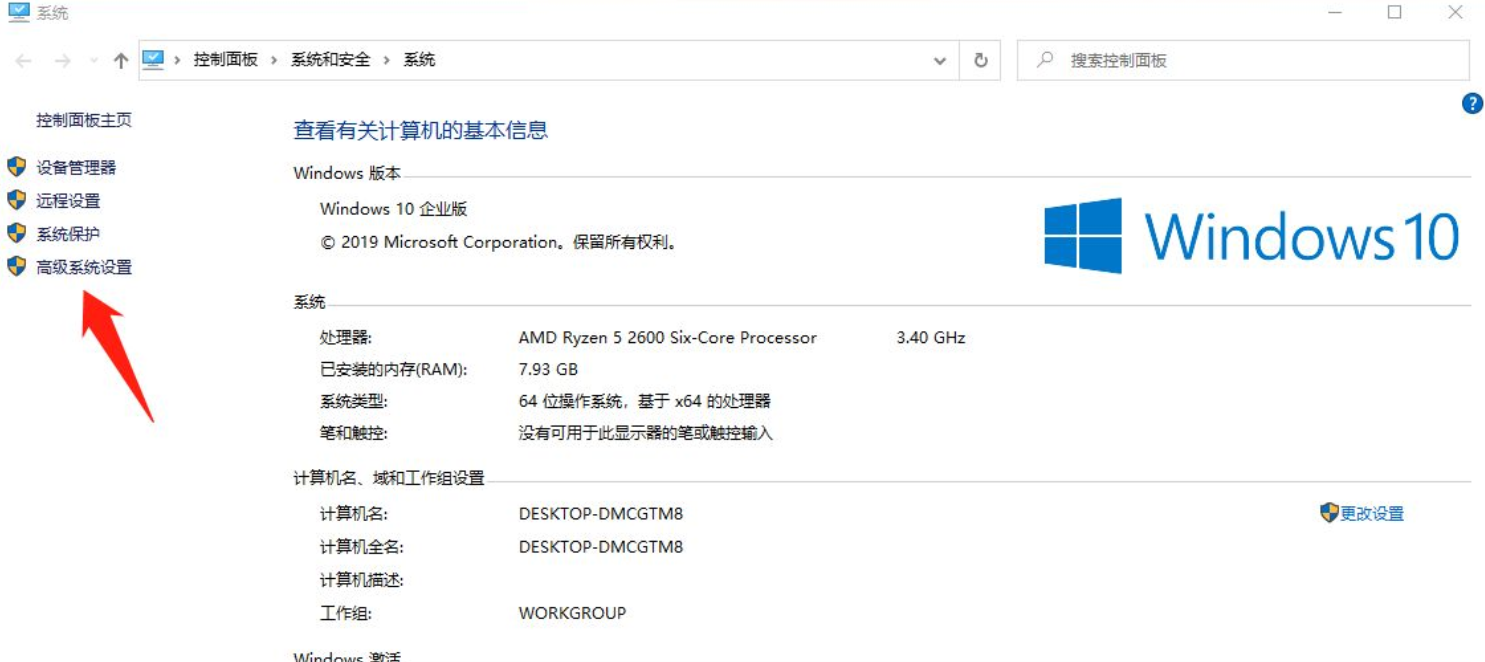The width and height of the screenshot is (1485, 662).
Task: Close the 系统 window
Action: click(1456, 13)
